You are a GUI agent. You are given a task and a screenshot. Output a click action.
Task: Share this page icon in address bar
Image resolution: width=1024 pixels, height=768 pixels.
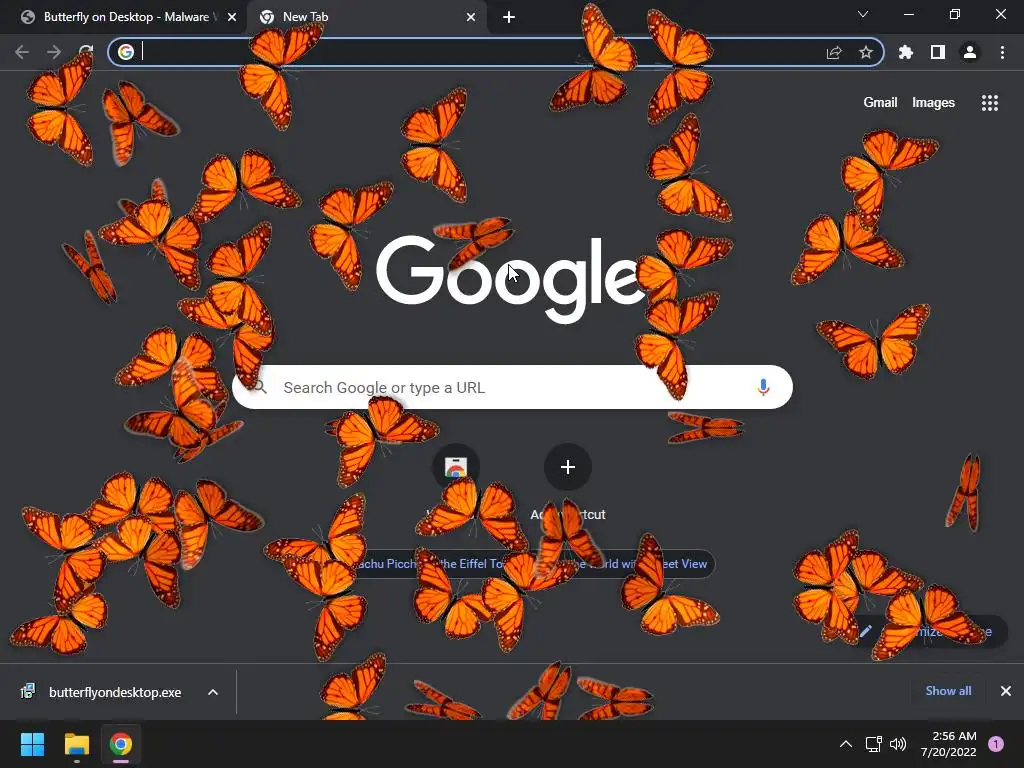[834, 53]
